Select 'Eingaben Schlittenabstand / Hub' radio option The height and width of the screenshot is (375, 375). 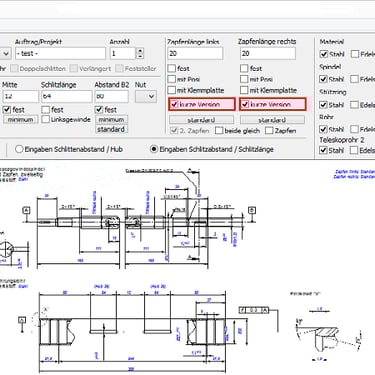pos(19,149)
